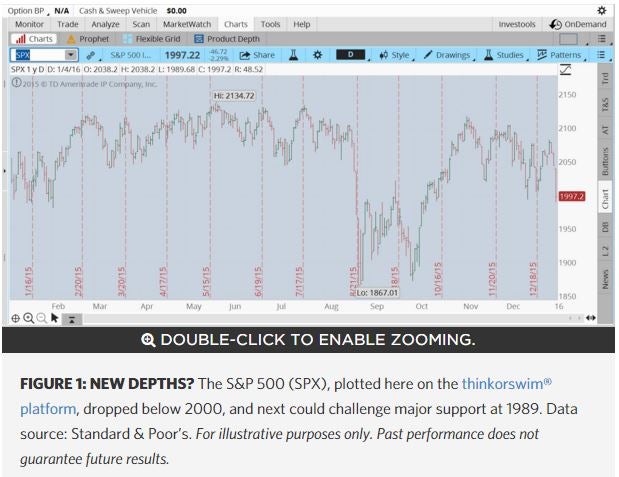Select the Charts sub-tab with bar icon
Screen dimensions: 619x477
click(x=34, y=39)
